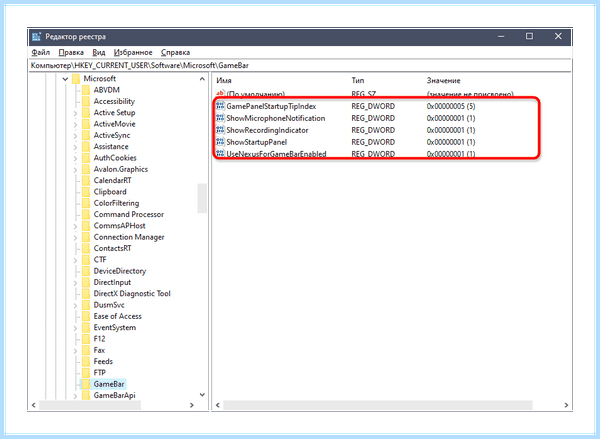This screenshot has width=600, height=439.
Task: Select the EventSystem folder icon
Action: (x=86, y=328)
